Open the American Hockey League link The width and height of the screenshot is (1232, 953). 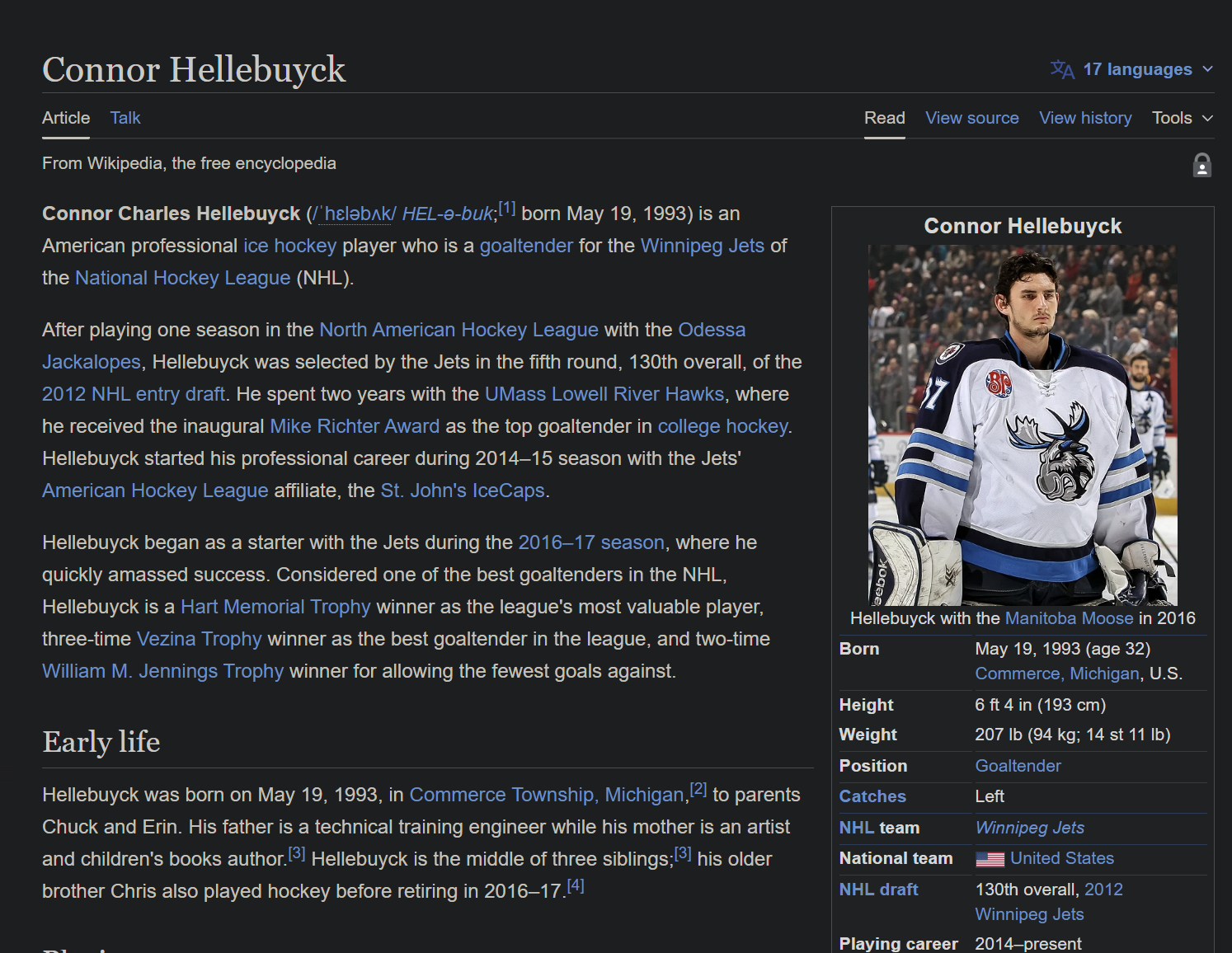[x=155, y=491]
